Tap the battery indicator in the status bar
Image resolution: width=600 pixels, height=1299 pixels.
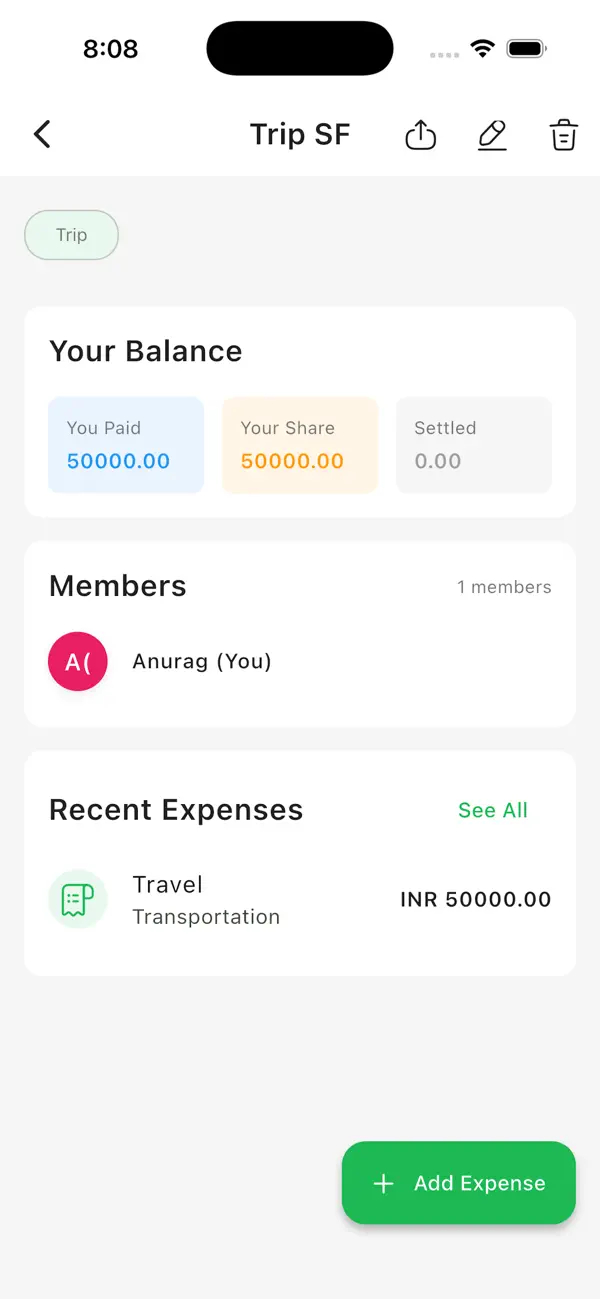527,47
